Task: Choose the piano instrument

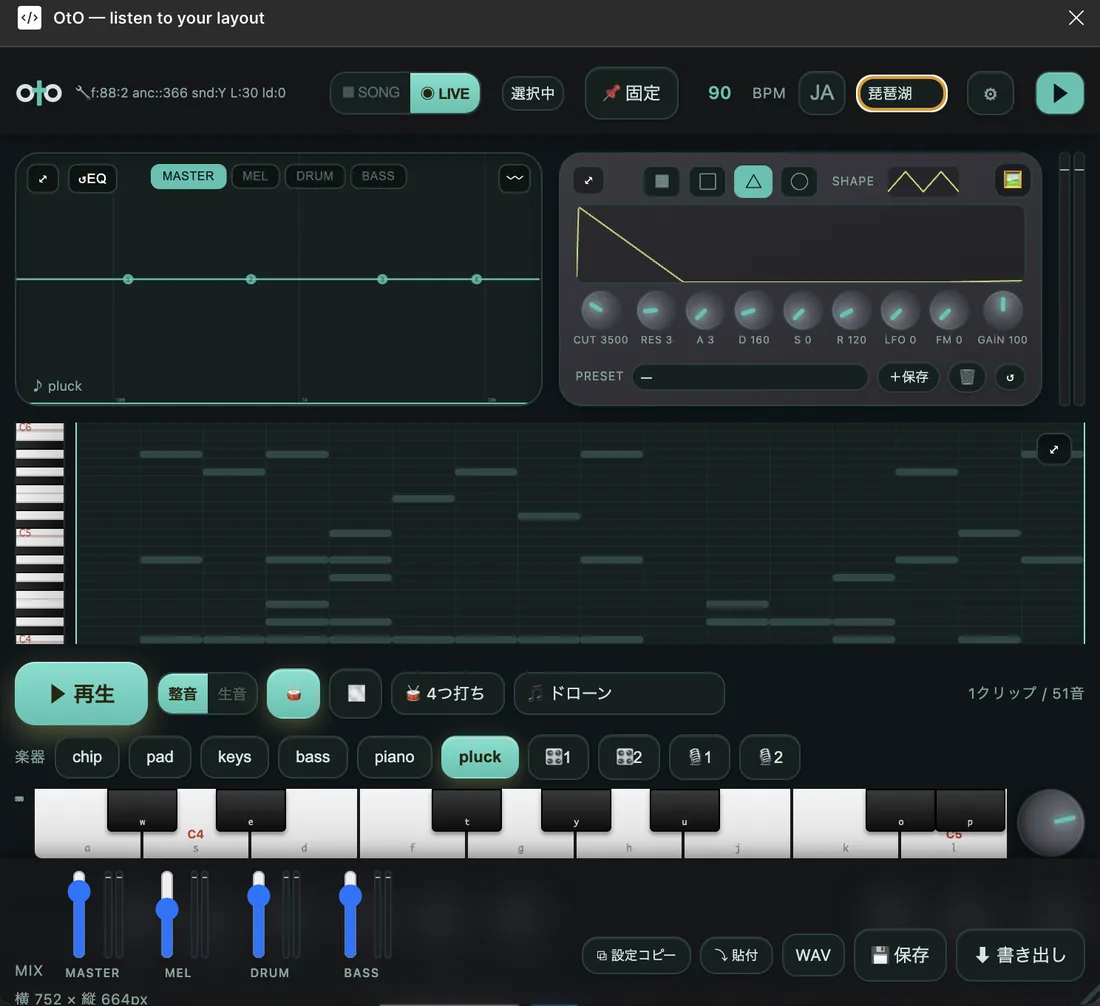Action: 394,757
